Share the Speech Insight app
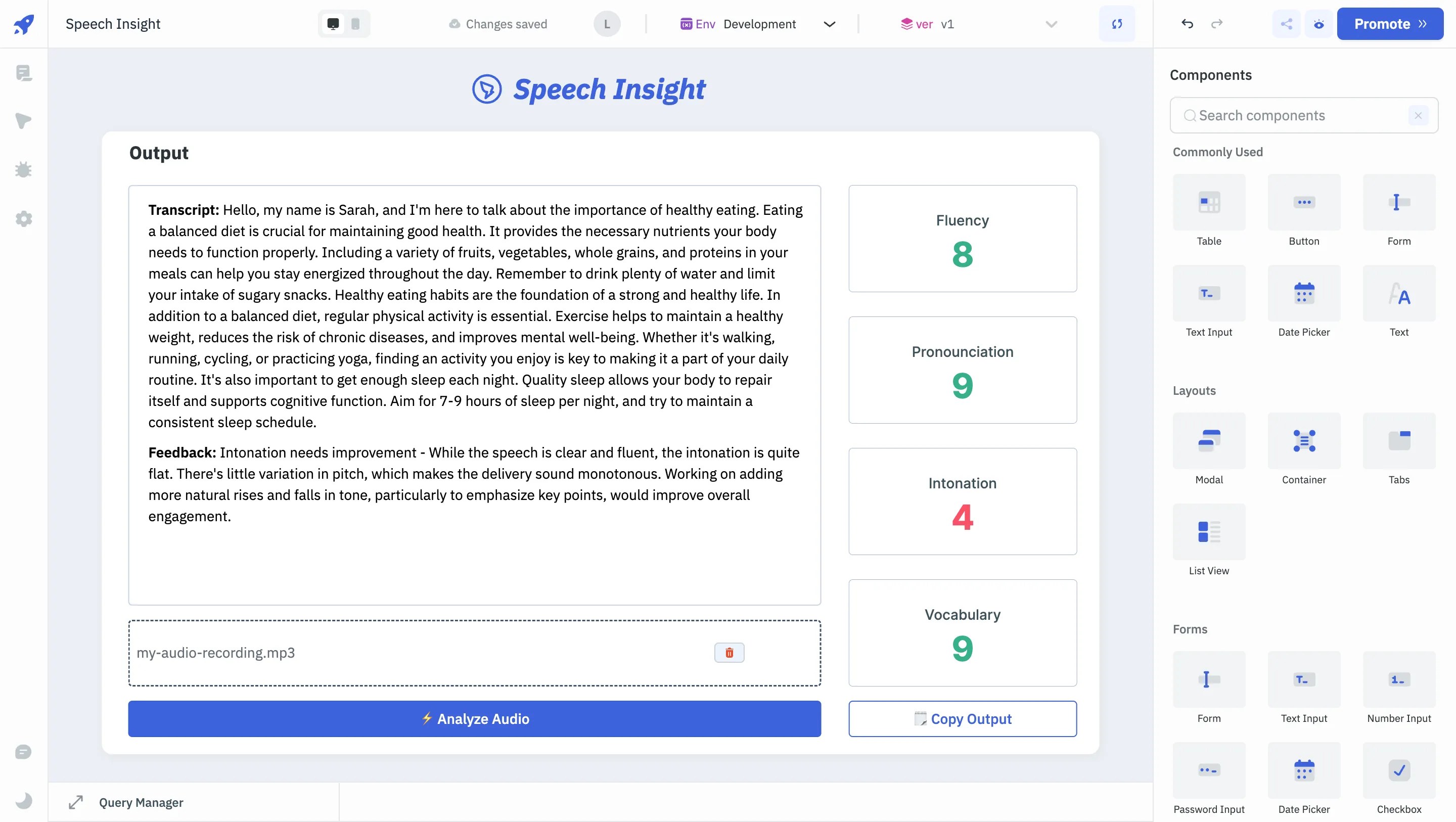The height and width of the screenshot is (822, 1456). pyautogui.click(x=1287, y=24)
